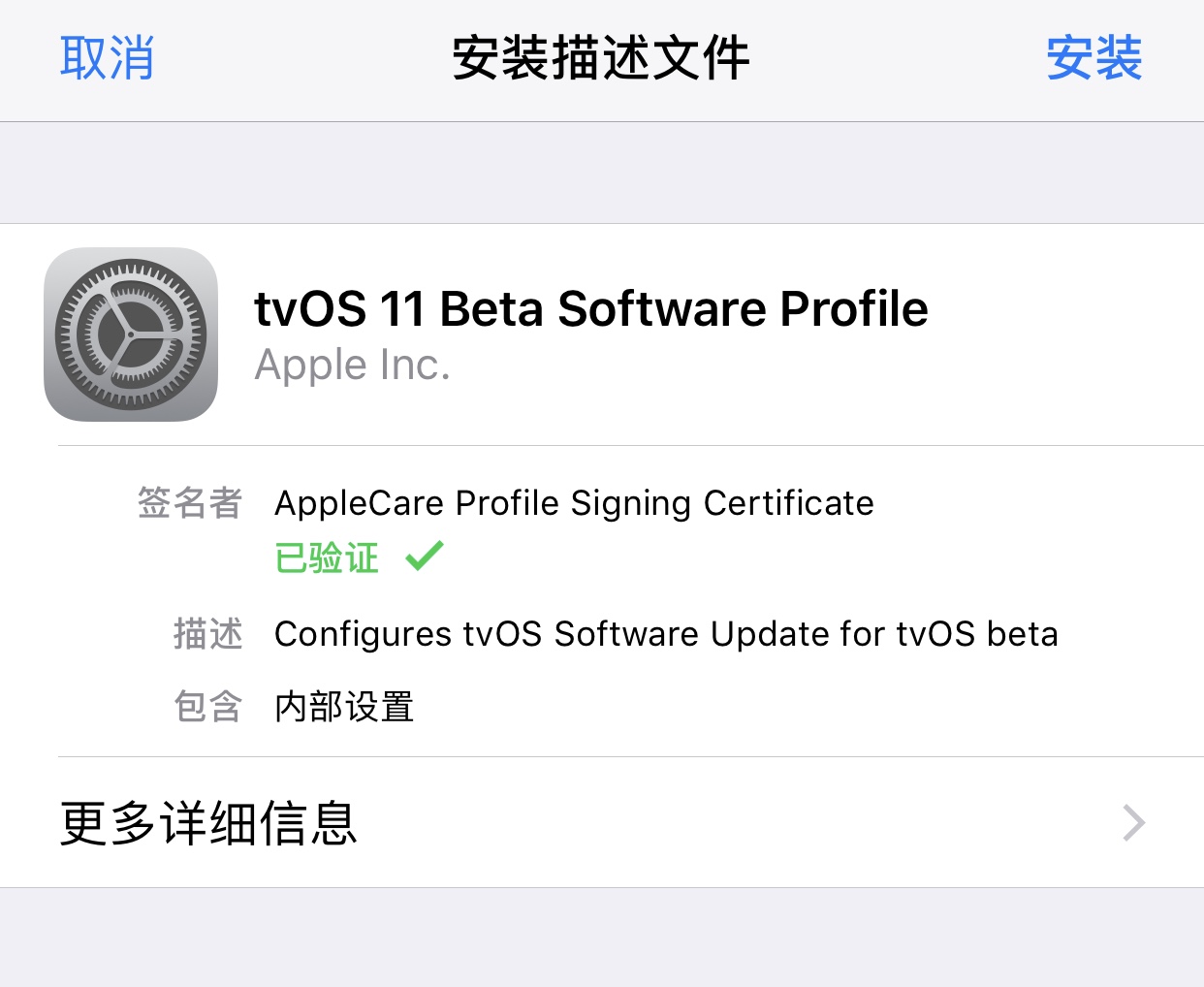Select the gray gear icon beside the profile title
Viewport: 1204px width, 987px height.
tap(130, 334)
